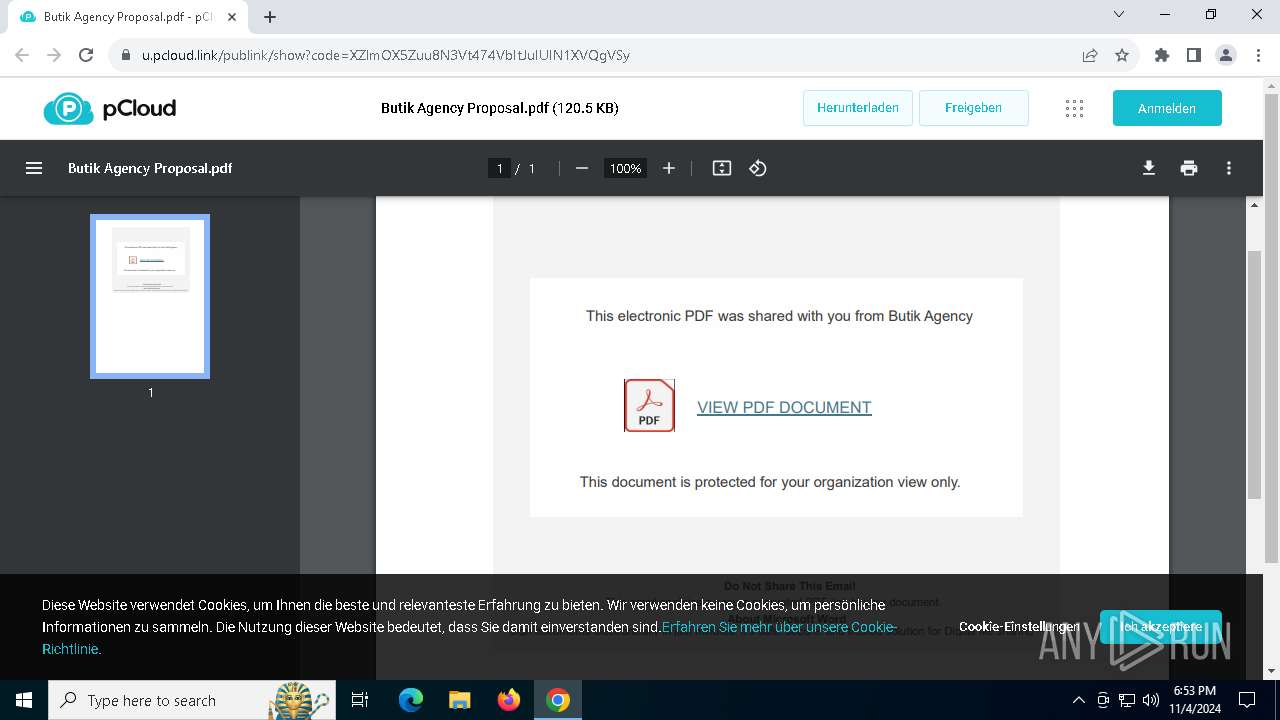Open File Explorer from taskbar
Screen dimensions: 1280x720
tap(460, 700)
